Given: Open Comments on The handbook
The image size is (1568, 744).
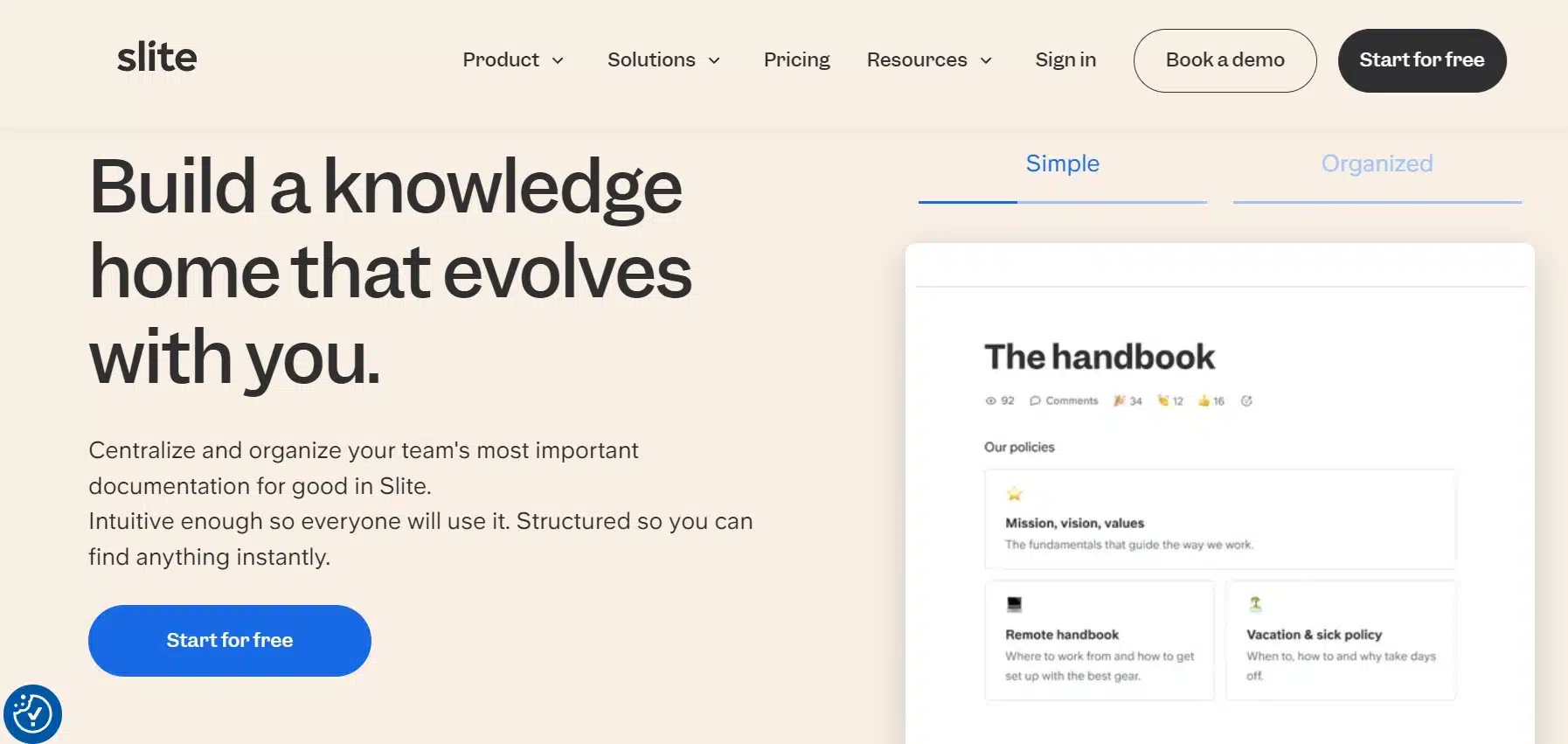Looking at the screenshot, I should [x=1064, y=400].
